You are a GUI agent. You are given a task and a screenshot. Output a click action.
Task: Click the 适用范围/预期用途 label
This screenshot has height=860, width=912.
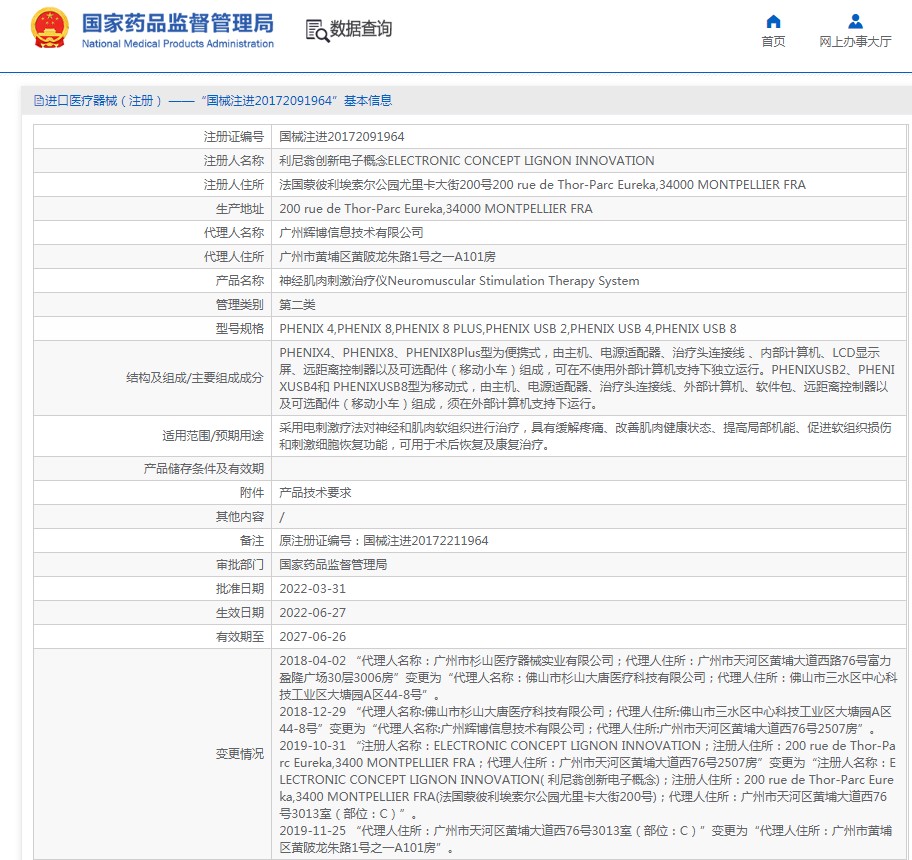point(213,436)
